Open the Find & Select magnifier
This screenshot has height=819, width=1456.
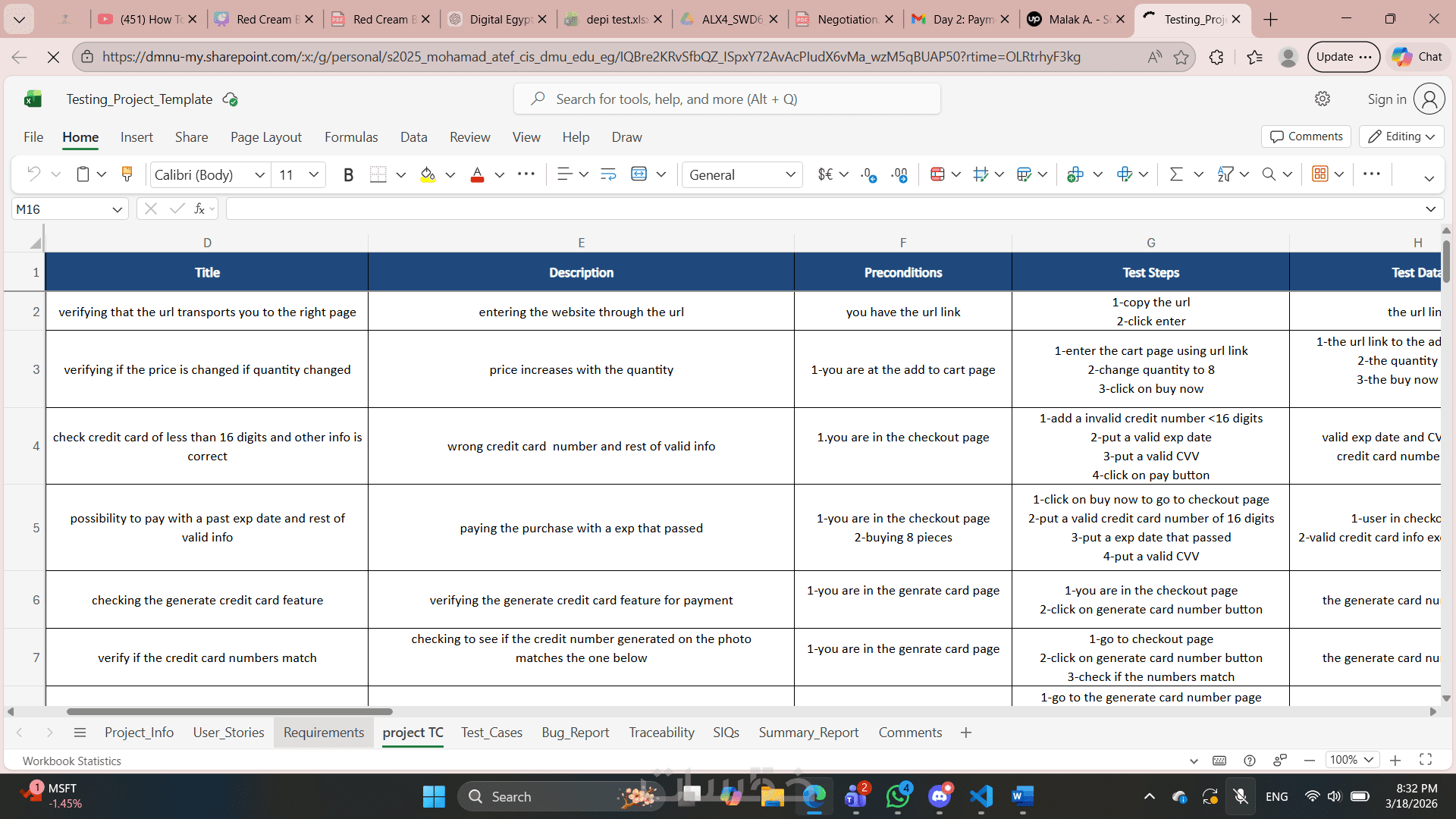pyautogui.click(x=1269, y=174)
